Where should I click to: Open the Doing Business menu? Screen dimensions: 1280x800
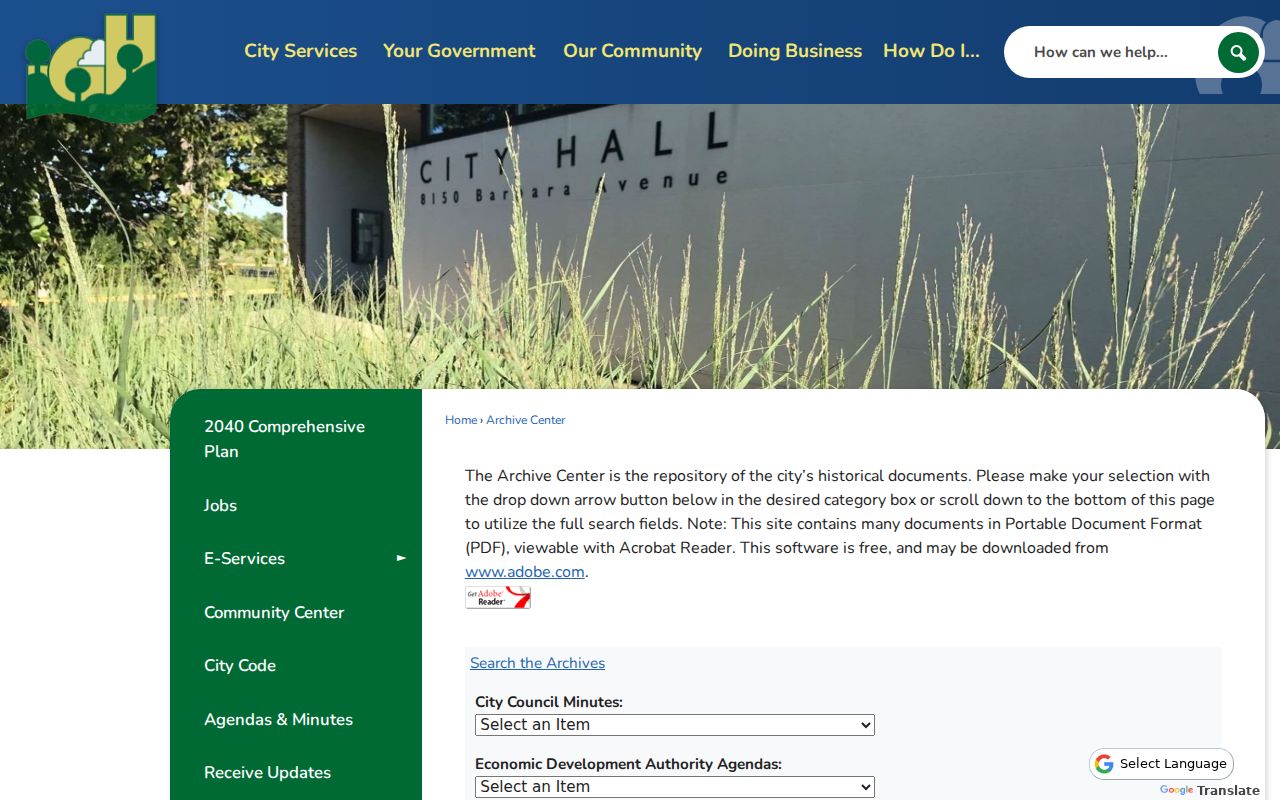pos(795,51)
